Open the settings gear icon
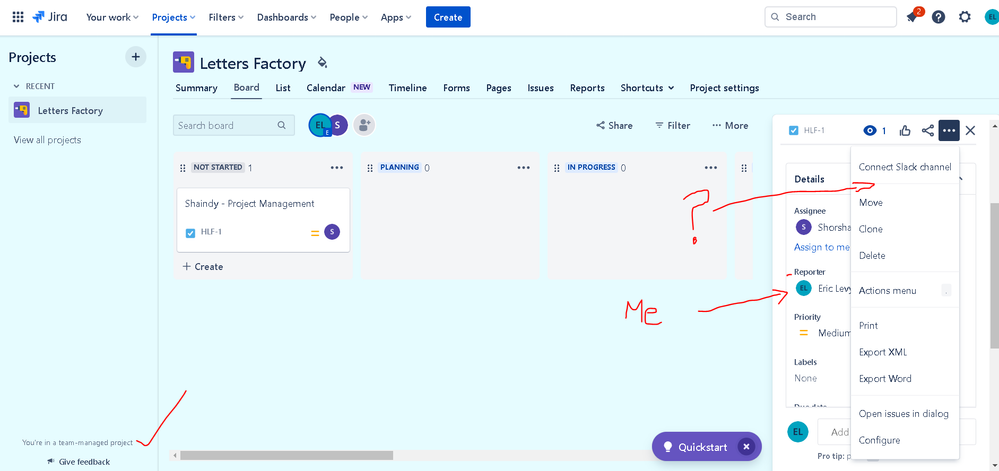 pos(965,17)
